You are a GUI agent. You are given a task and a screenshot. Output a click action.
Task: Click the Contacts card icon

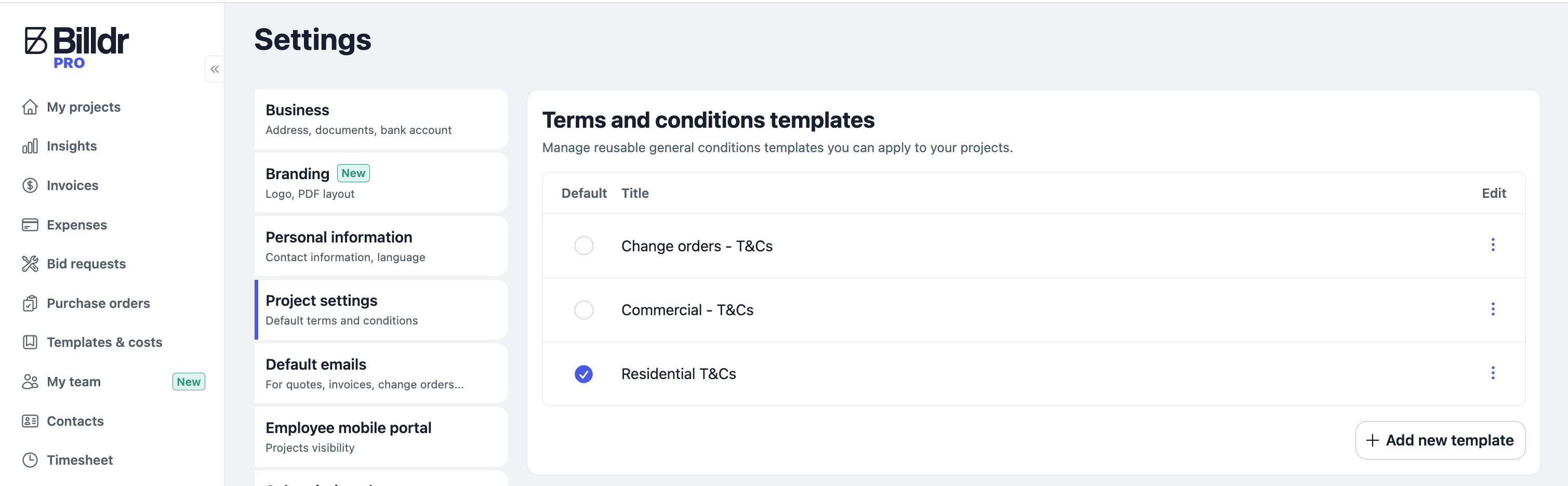30,421
